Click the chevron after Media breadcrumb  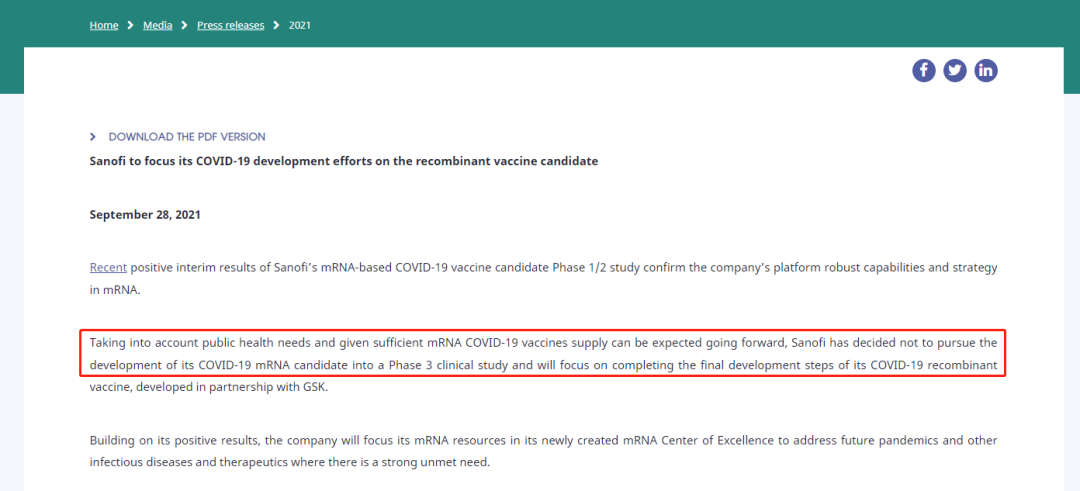point(185,25)
